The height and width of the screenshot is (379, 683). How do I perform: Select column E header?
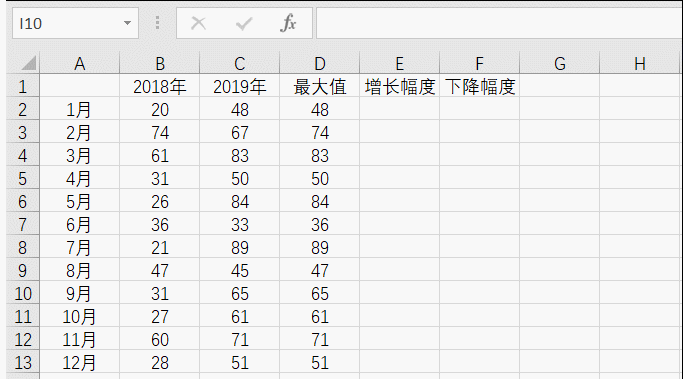click(400, 64)
